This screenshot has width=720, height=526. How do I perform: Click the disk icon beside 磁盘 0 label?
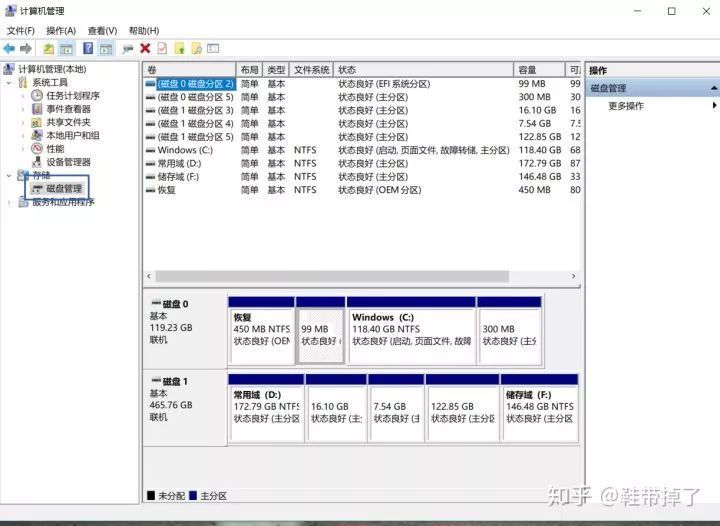pyautogui.click(x=156, y=303)
